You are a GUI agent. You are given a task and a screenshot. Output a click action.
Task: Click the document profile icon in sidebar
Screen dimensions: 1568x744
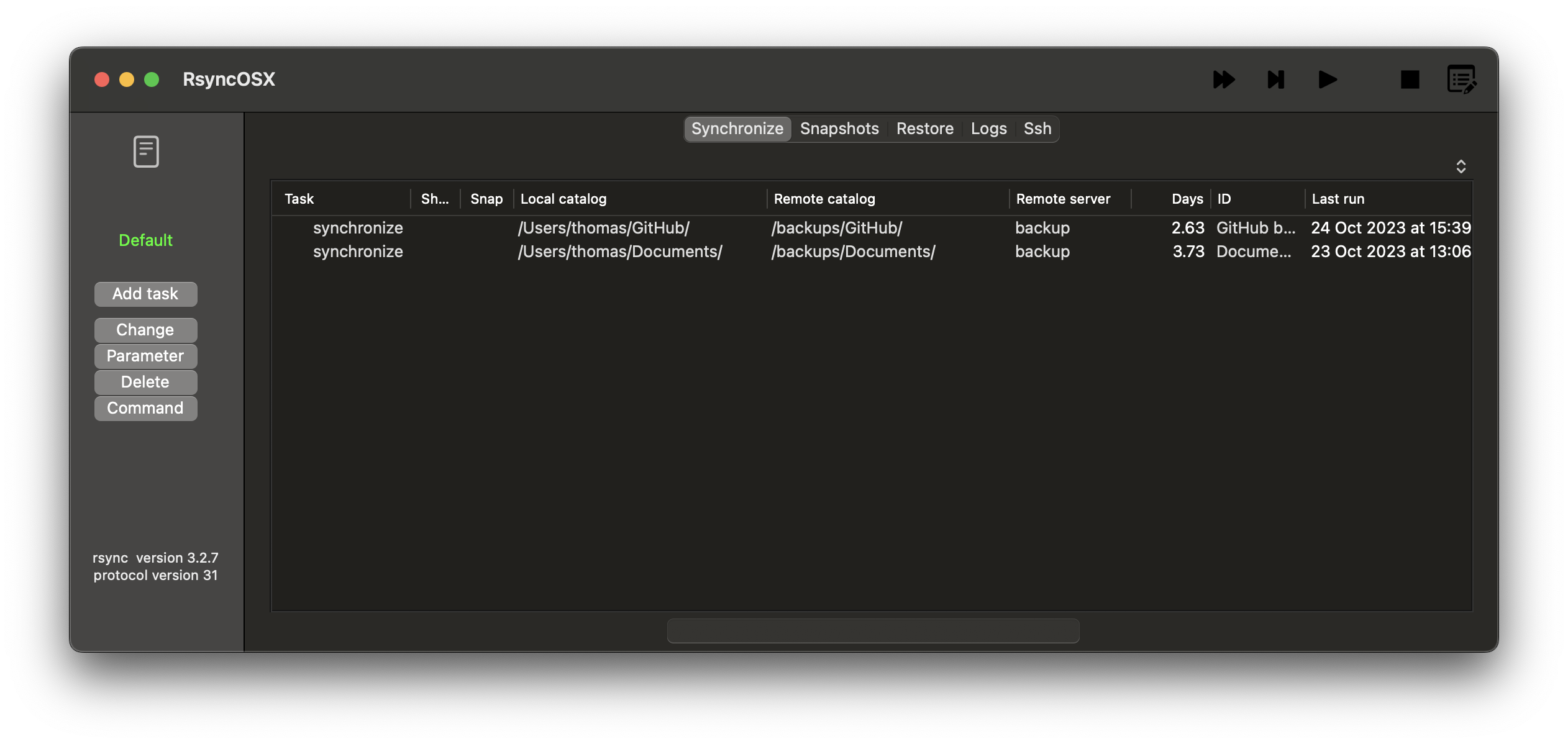tap(146, 152)
